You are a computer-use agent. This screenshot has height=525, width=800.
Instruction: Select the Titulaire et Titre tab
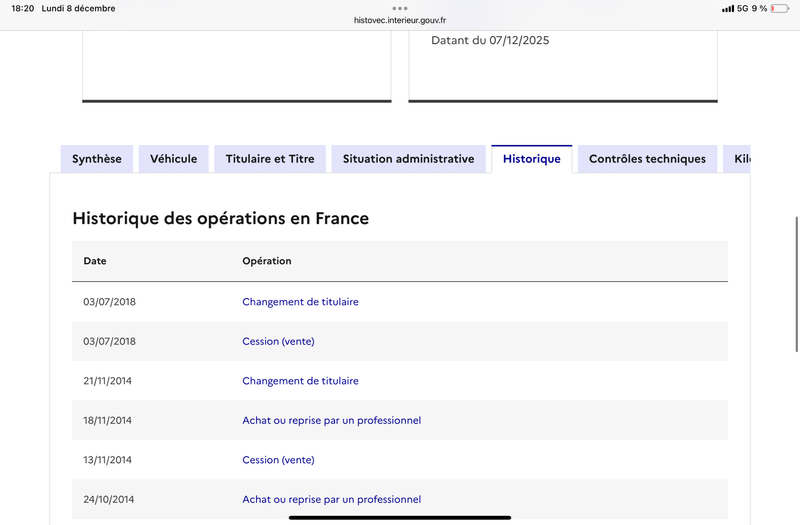[270, 159]
